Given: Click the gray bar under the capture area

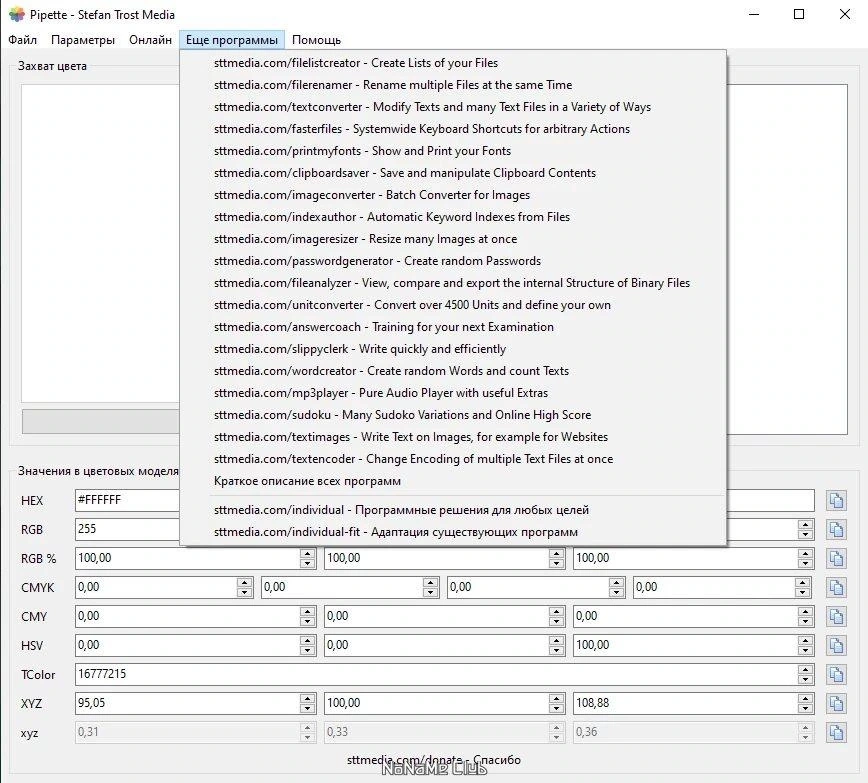Looking at the screenshot, I should point(101,421).
